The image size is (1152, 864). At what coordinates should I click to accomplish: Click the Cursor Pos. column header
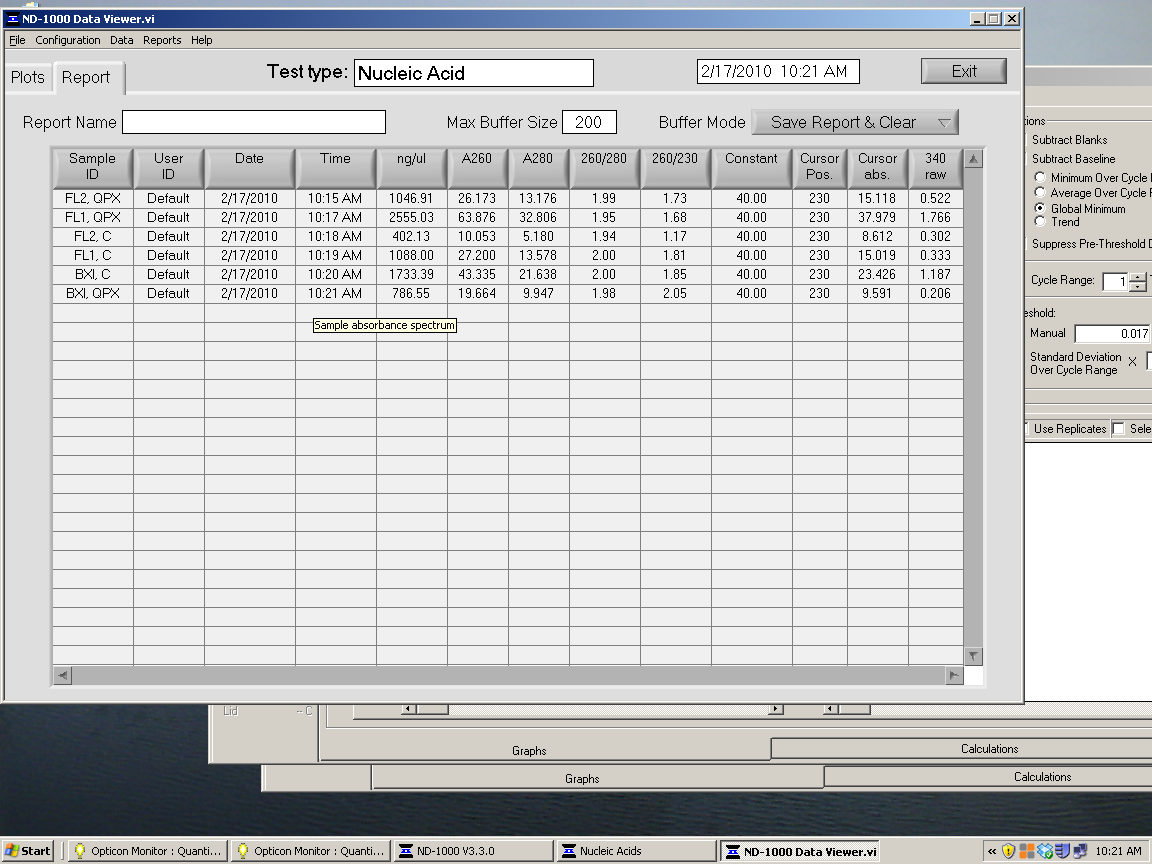pos(819,168)
